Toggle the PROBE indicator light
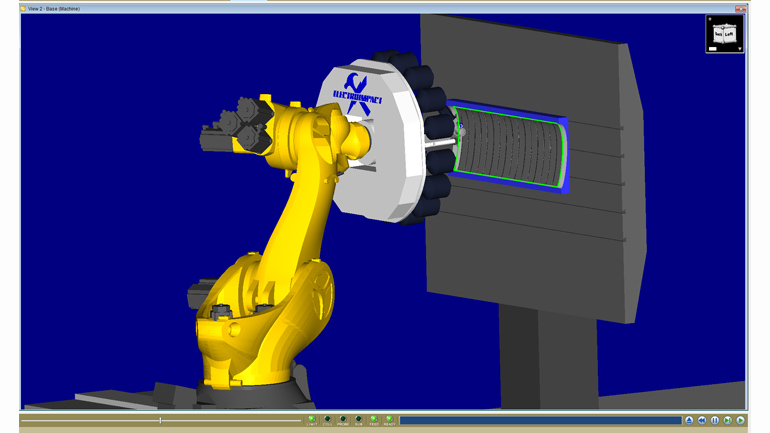The width and height of the screenshot is (770, 433). pos(343,420)
